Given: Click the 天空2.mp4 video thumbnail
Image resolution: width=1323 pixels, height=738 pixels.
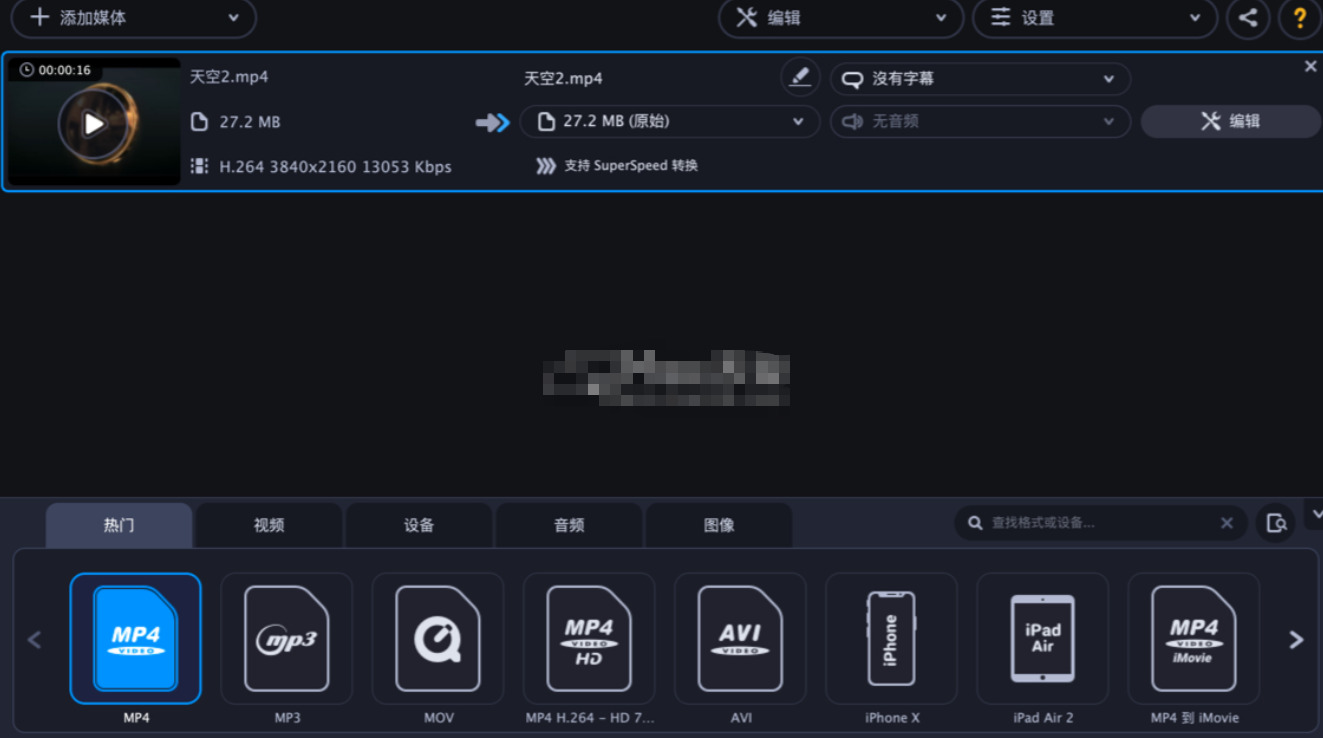Looking at the screenshot, I should click(94, 121).
